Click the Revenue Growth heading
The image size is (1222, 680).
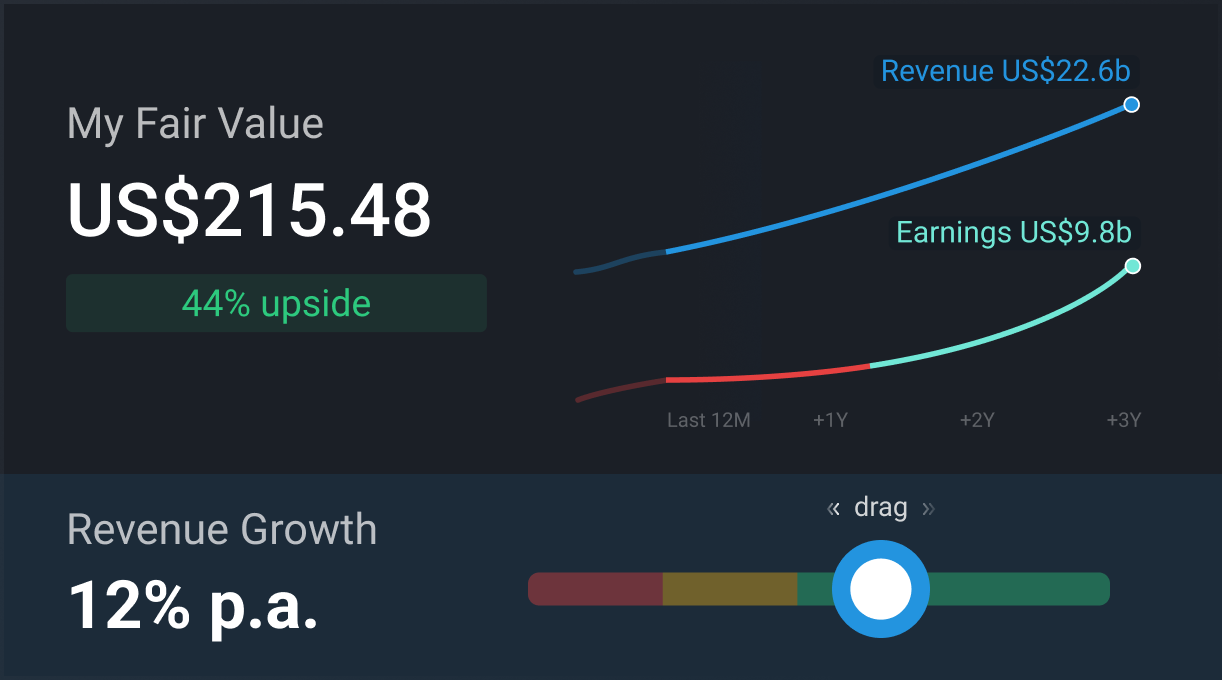[222, 529]
